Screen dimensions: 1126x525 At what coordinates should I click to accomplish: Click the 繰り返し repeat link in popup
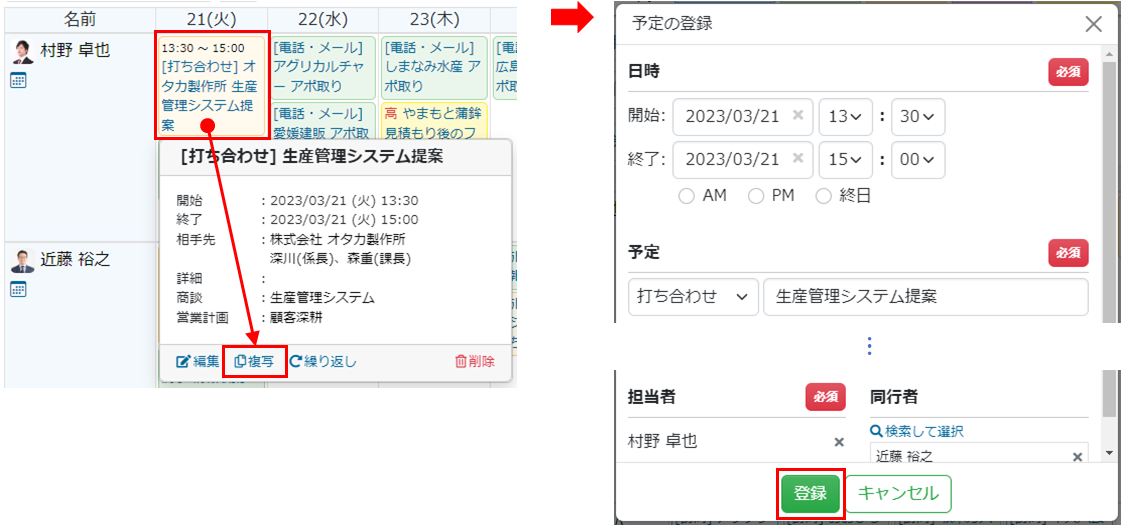pyautogui.click(x=322, y=361)
